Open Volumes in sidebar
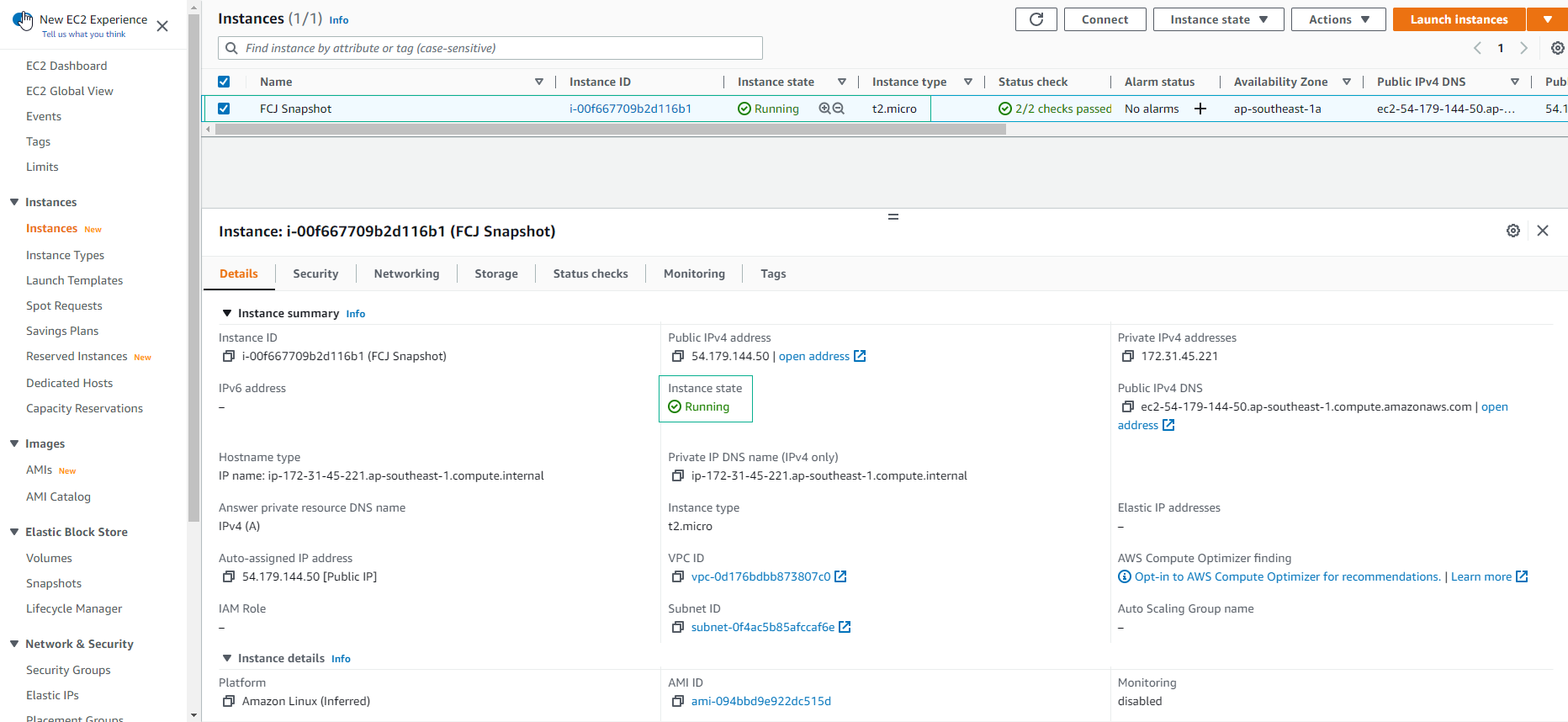 (x=49, y=558)
